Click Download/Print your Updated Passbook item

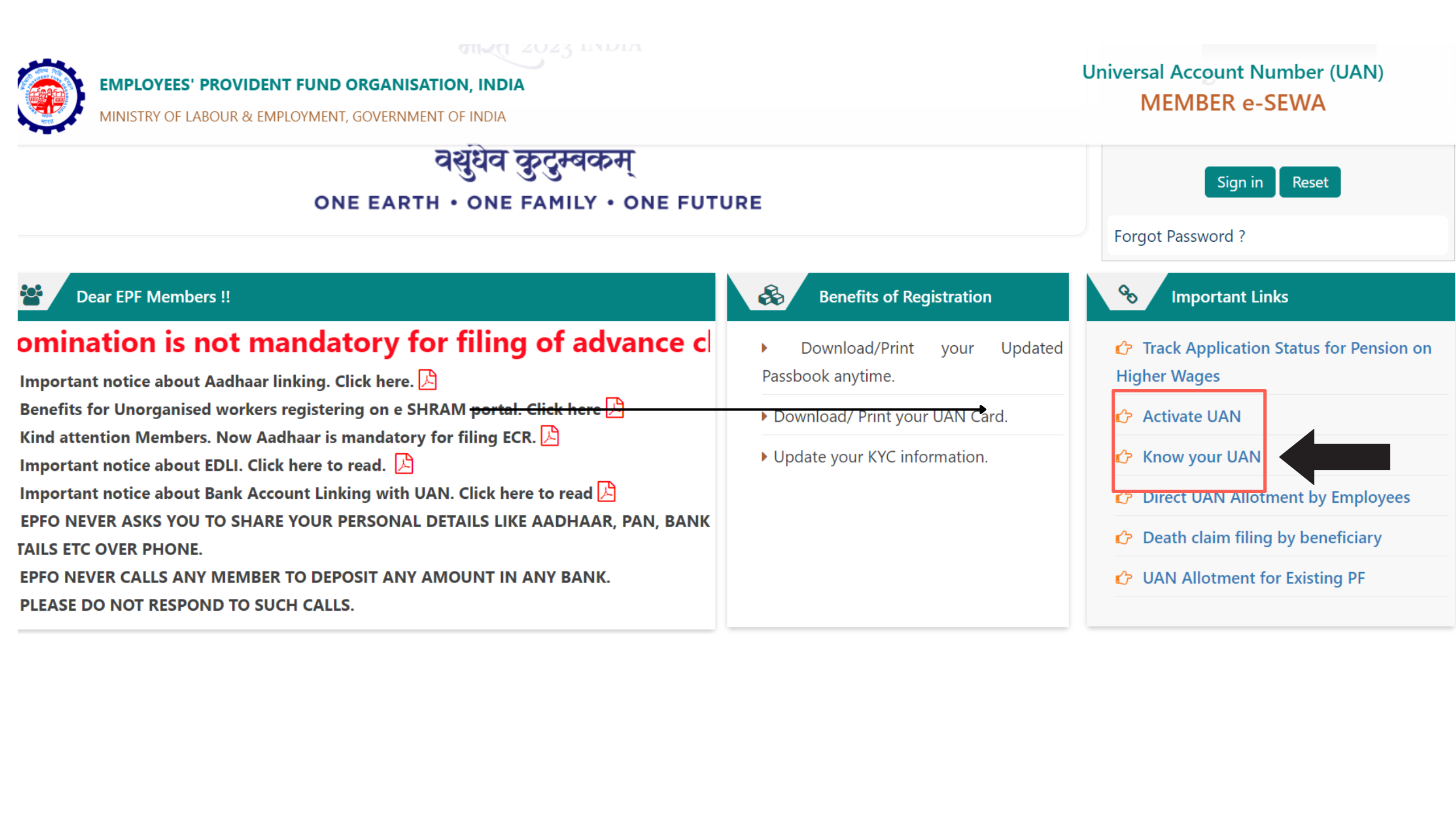click(x=912, y=362)
